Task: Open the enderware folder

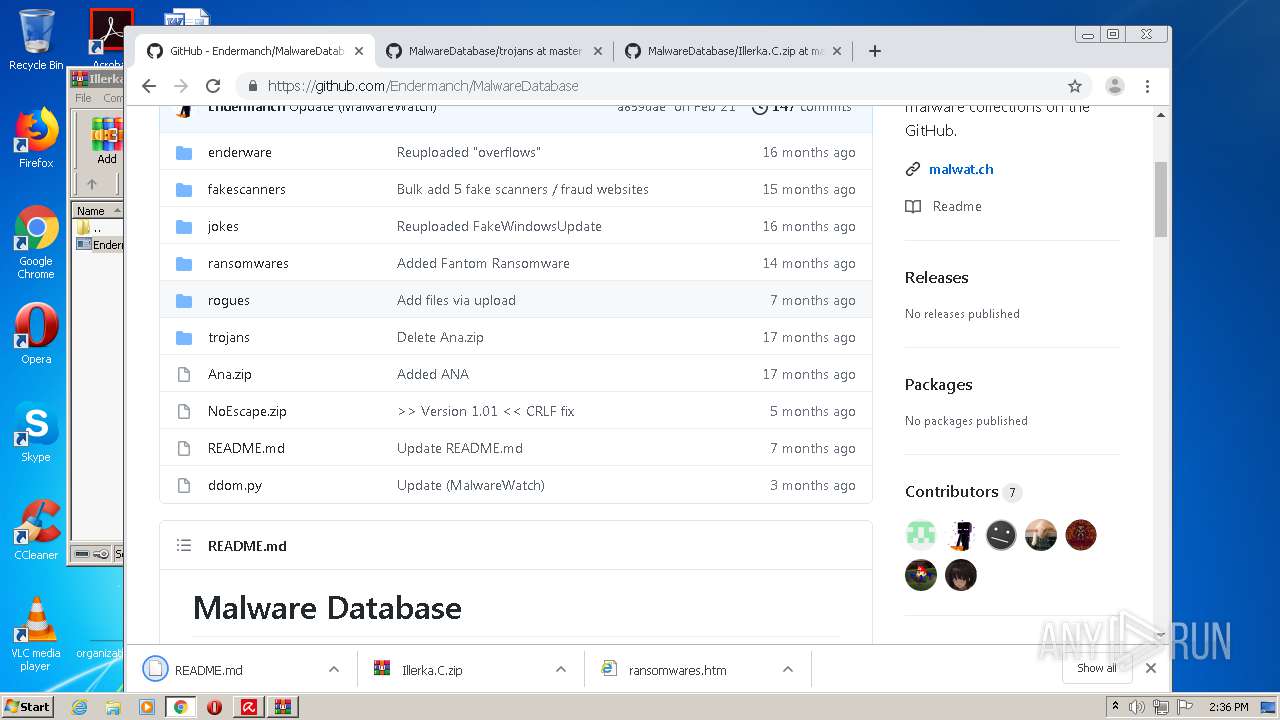Action: click(240, 152)
